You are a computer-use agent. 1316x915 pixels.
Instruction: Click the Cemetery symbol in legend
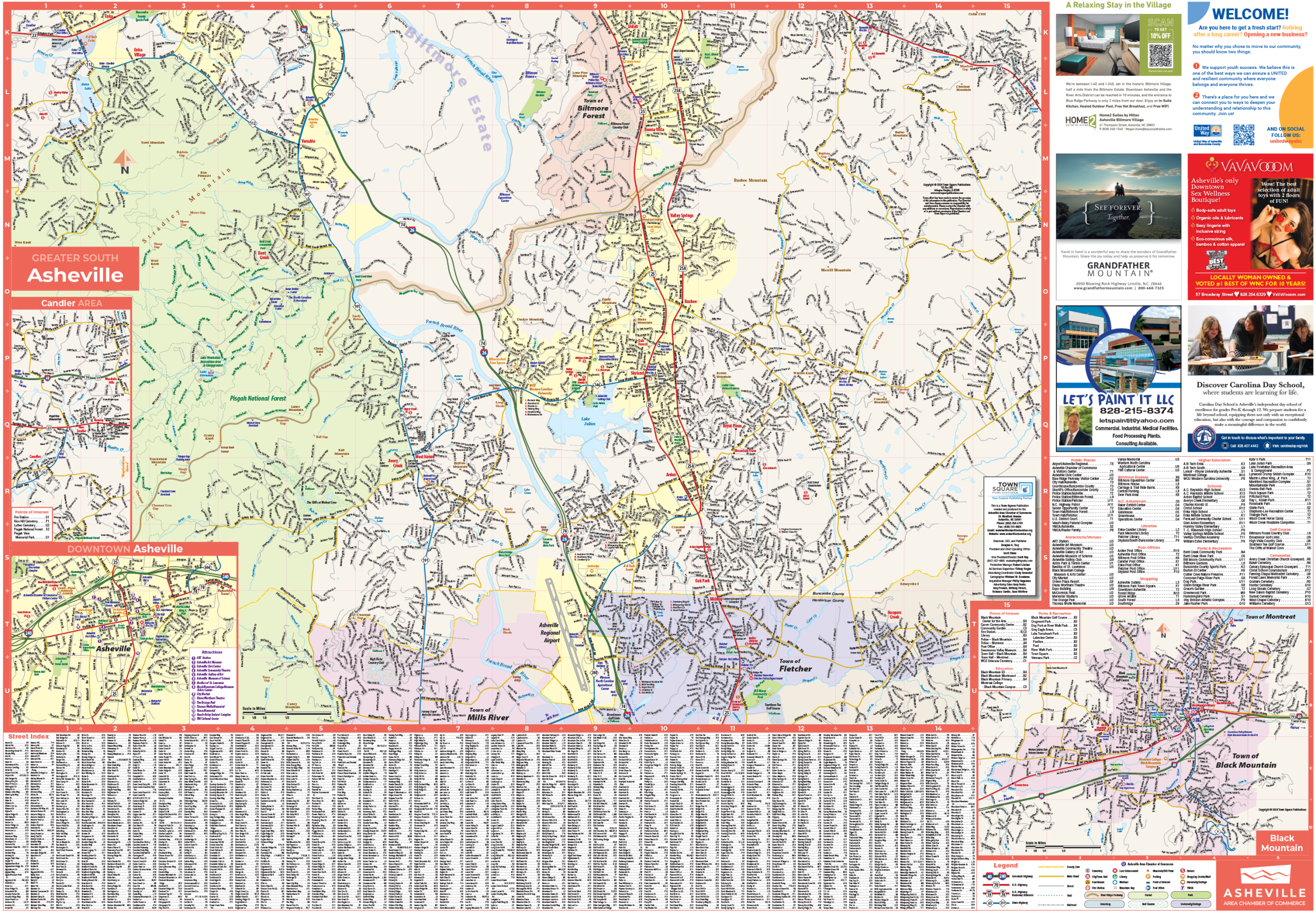pyautogui.click(x=1087, y=871)
